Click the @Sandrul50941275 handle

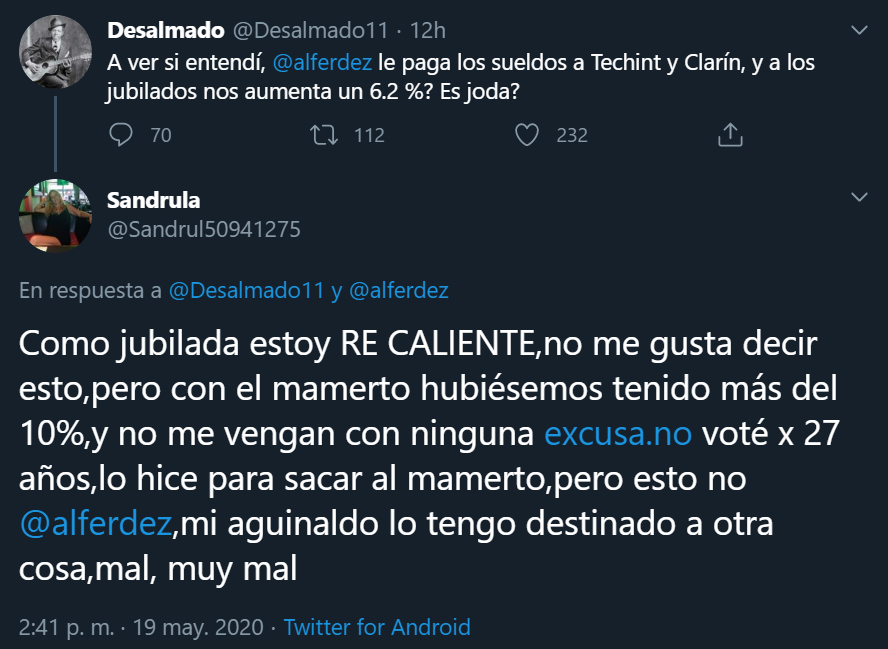[203, 229]
